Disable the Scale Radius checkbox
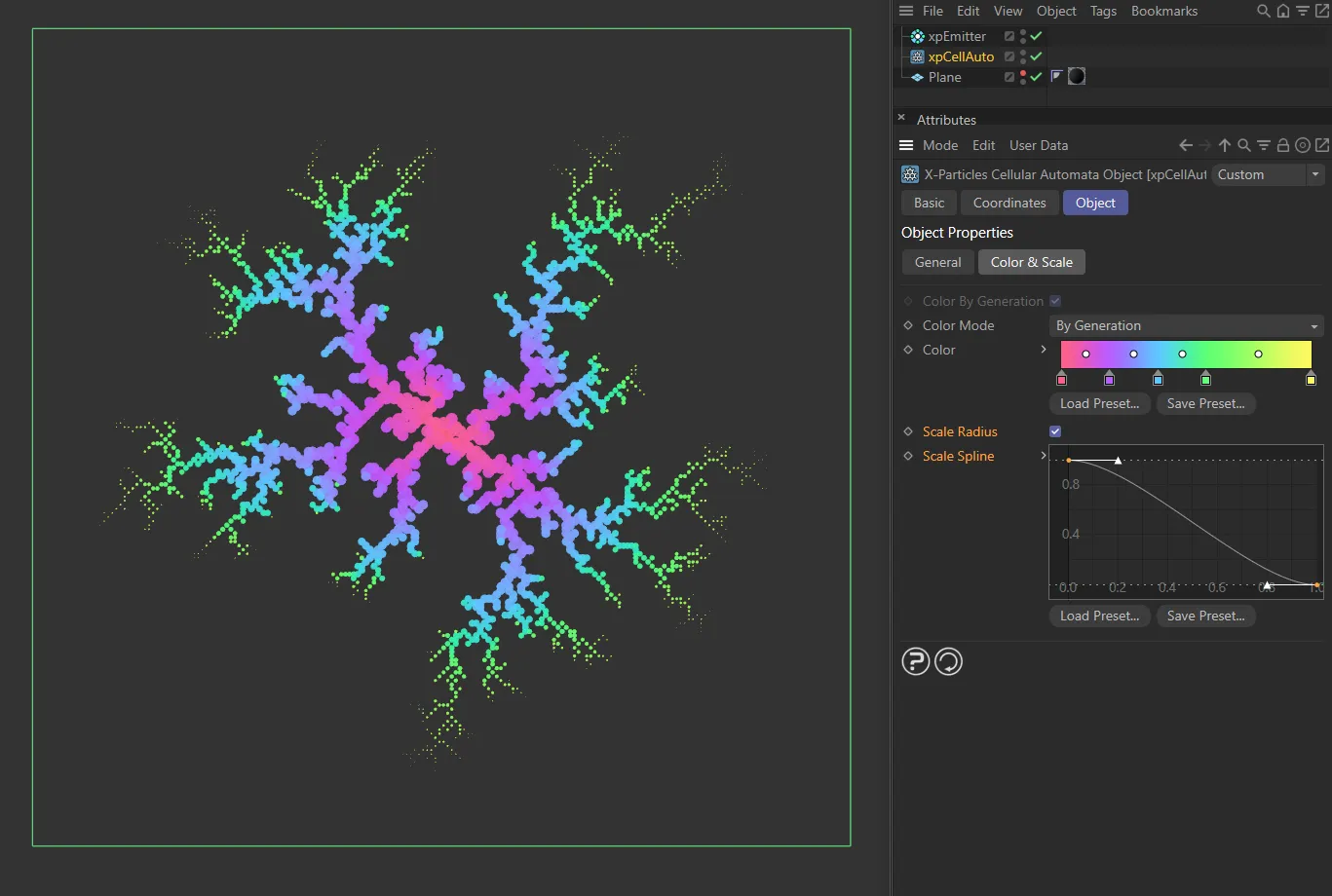The width and height of the screenshot is (1332, 896). tap(1055, 431)
